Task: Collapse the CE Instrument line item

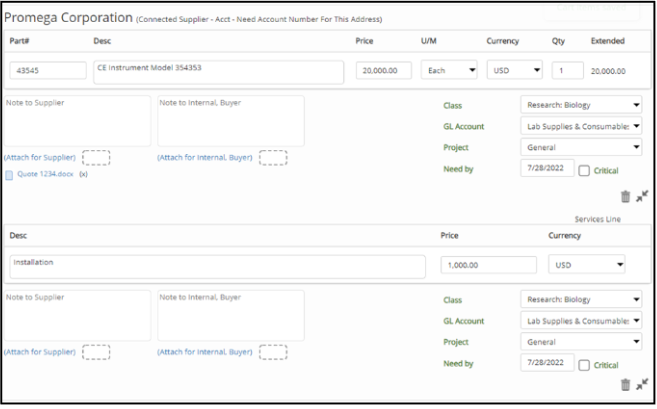Action: pos(642,196)
